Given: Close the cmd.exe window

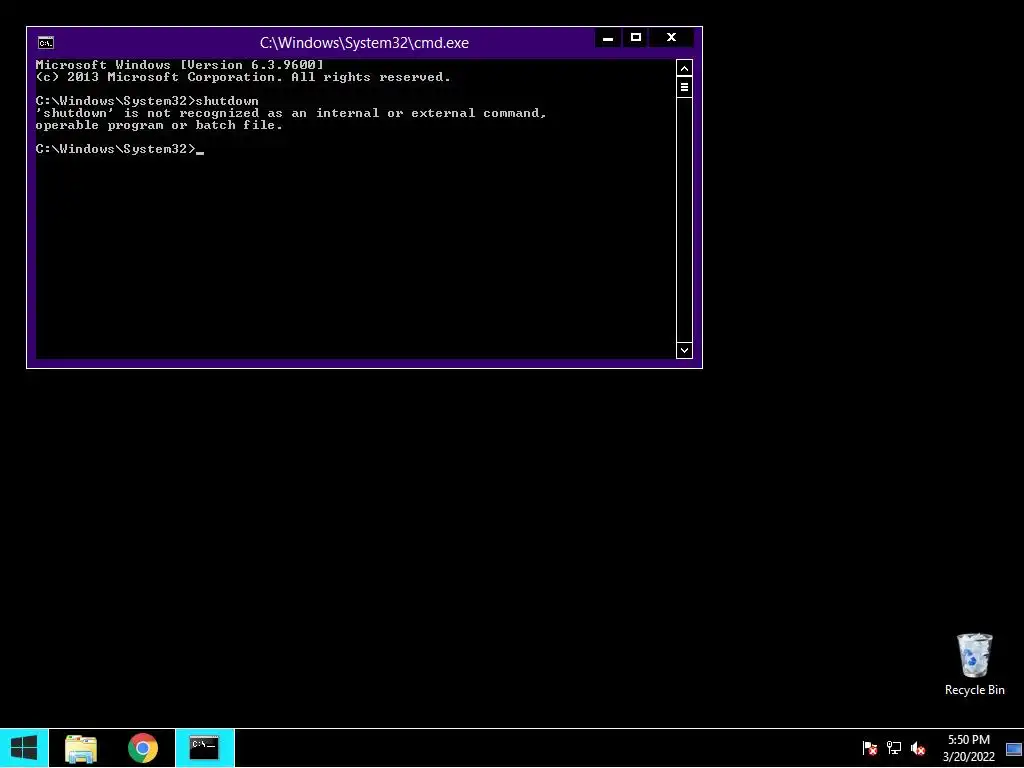Looking at the screenshot, I should 671,38.
